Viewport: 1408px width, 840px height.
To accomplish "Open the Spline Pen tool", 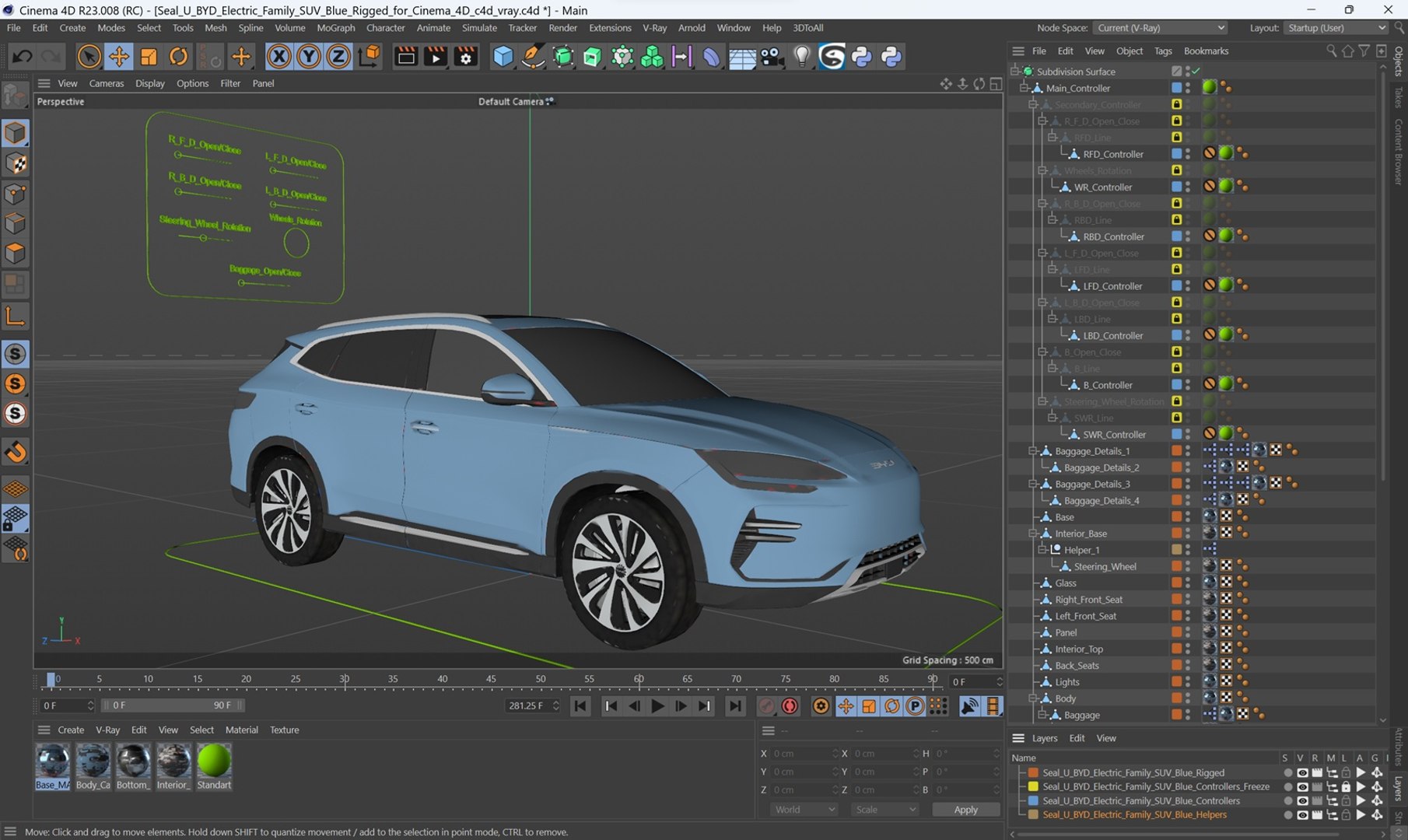I will click(533, 56).
